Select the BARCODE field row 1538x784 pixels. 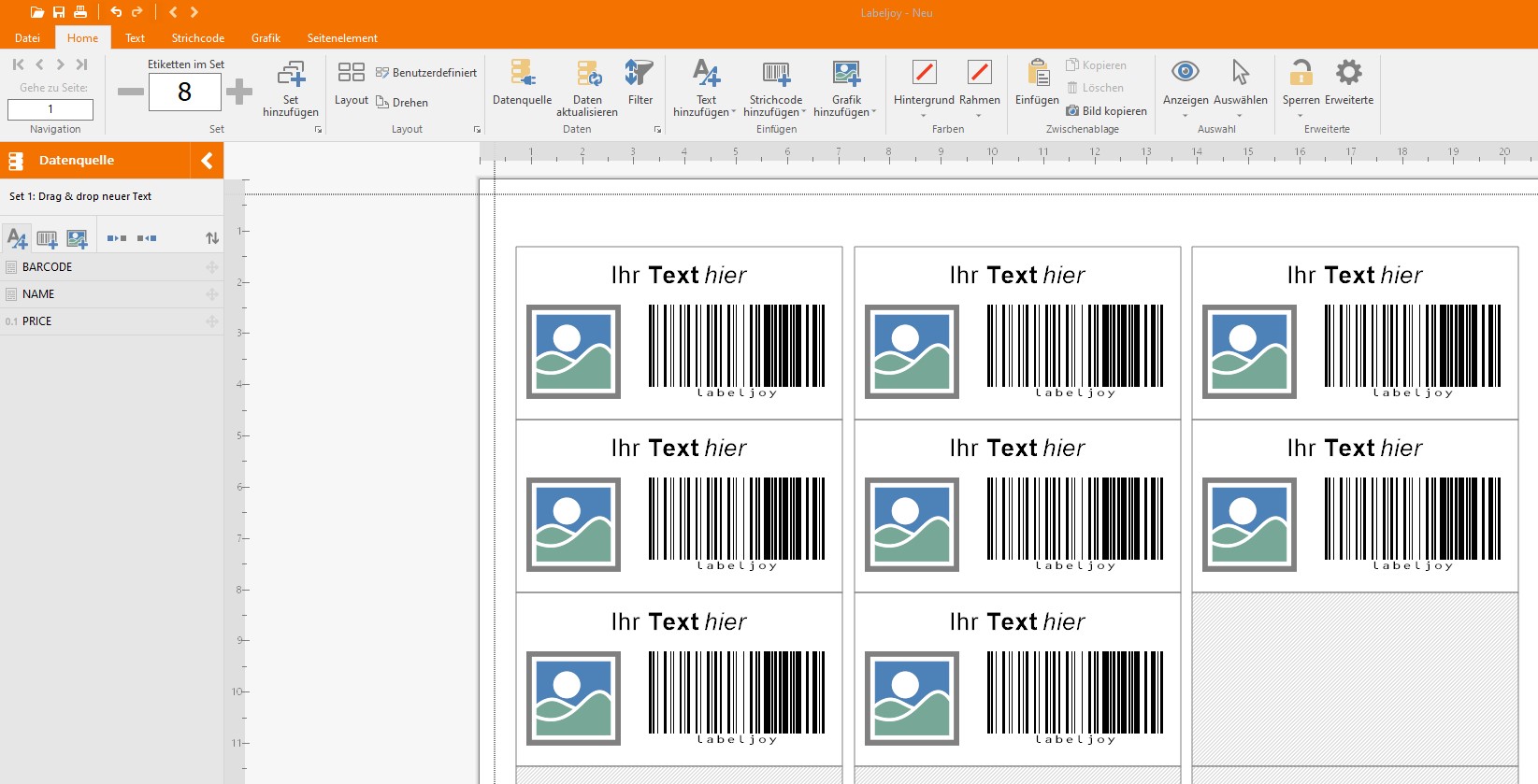(112, 267)
